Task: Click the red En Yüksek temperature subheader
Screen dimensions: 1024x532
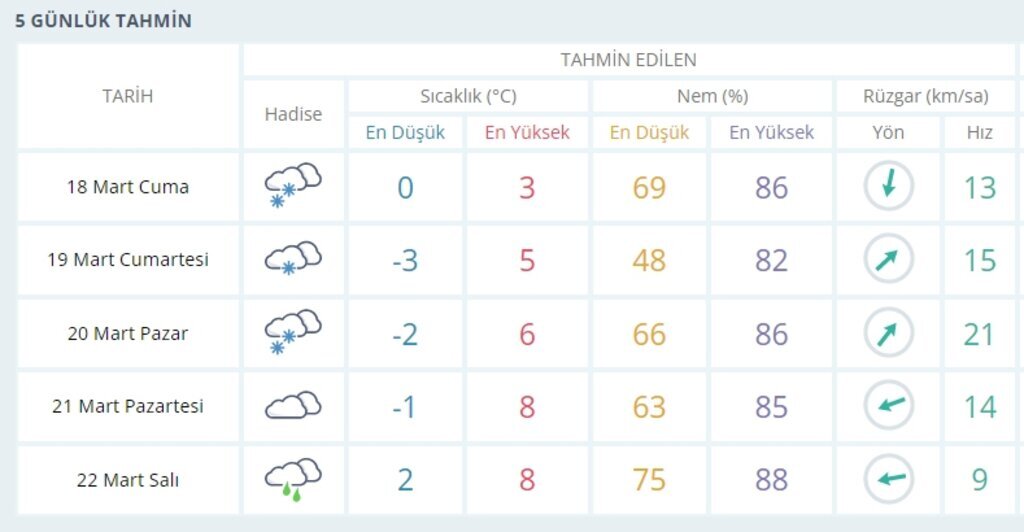Action: coord(527,132)
